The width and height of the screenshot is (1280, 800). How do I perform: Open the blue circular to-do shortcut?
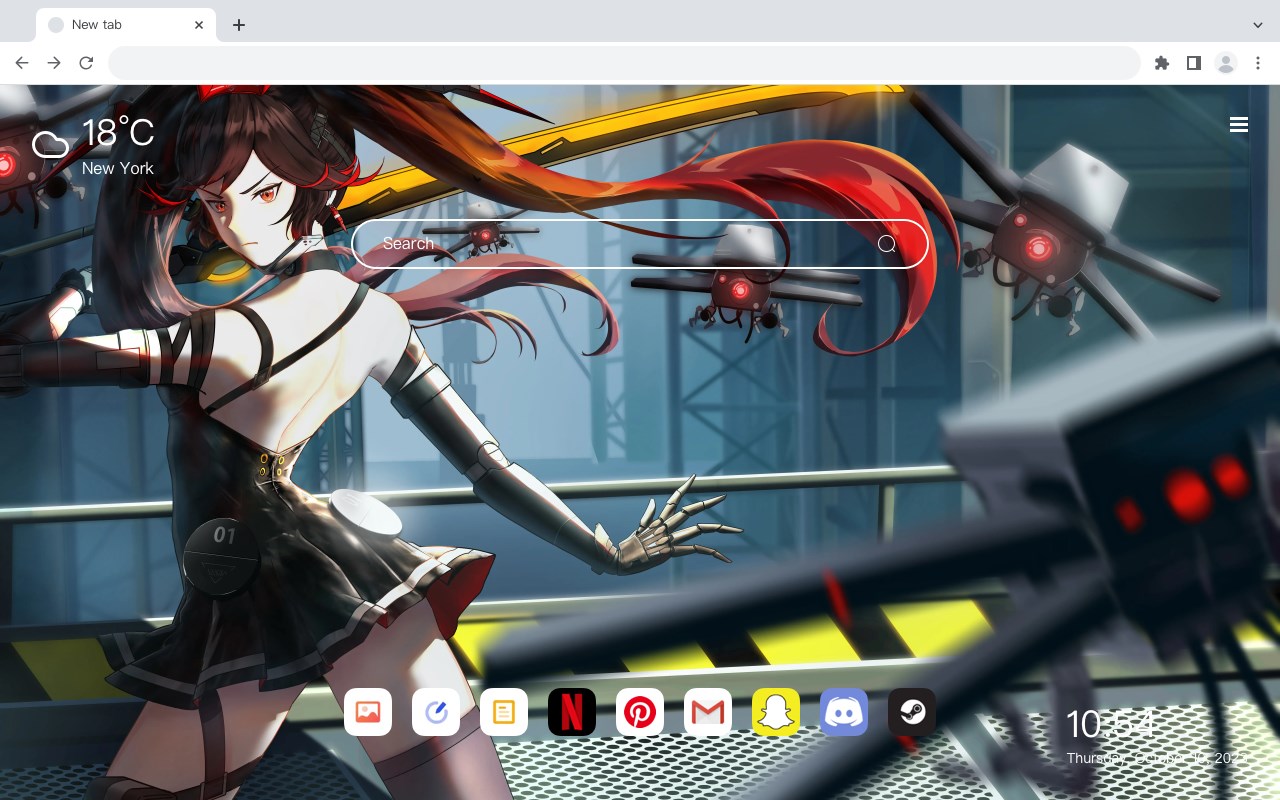click(x=436, y=712)
